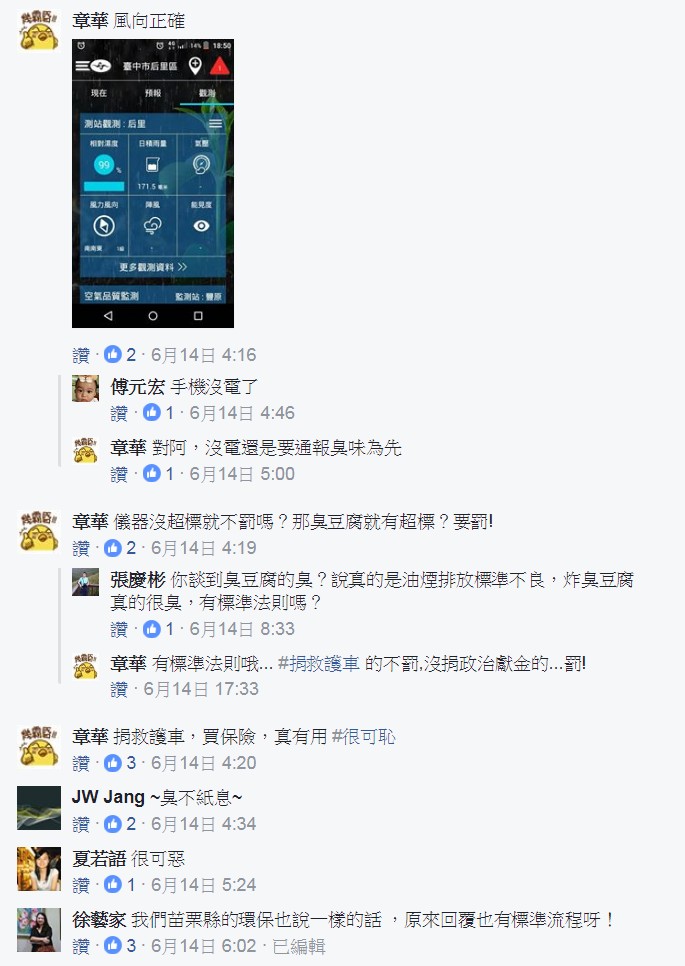Click like reaction icon on 手機沒電了 reply

(x=151, y=412)
